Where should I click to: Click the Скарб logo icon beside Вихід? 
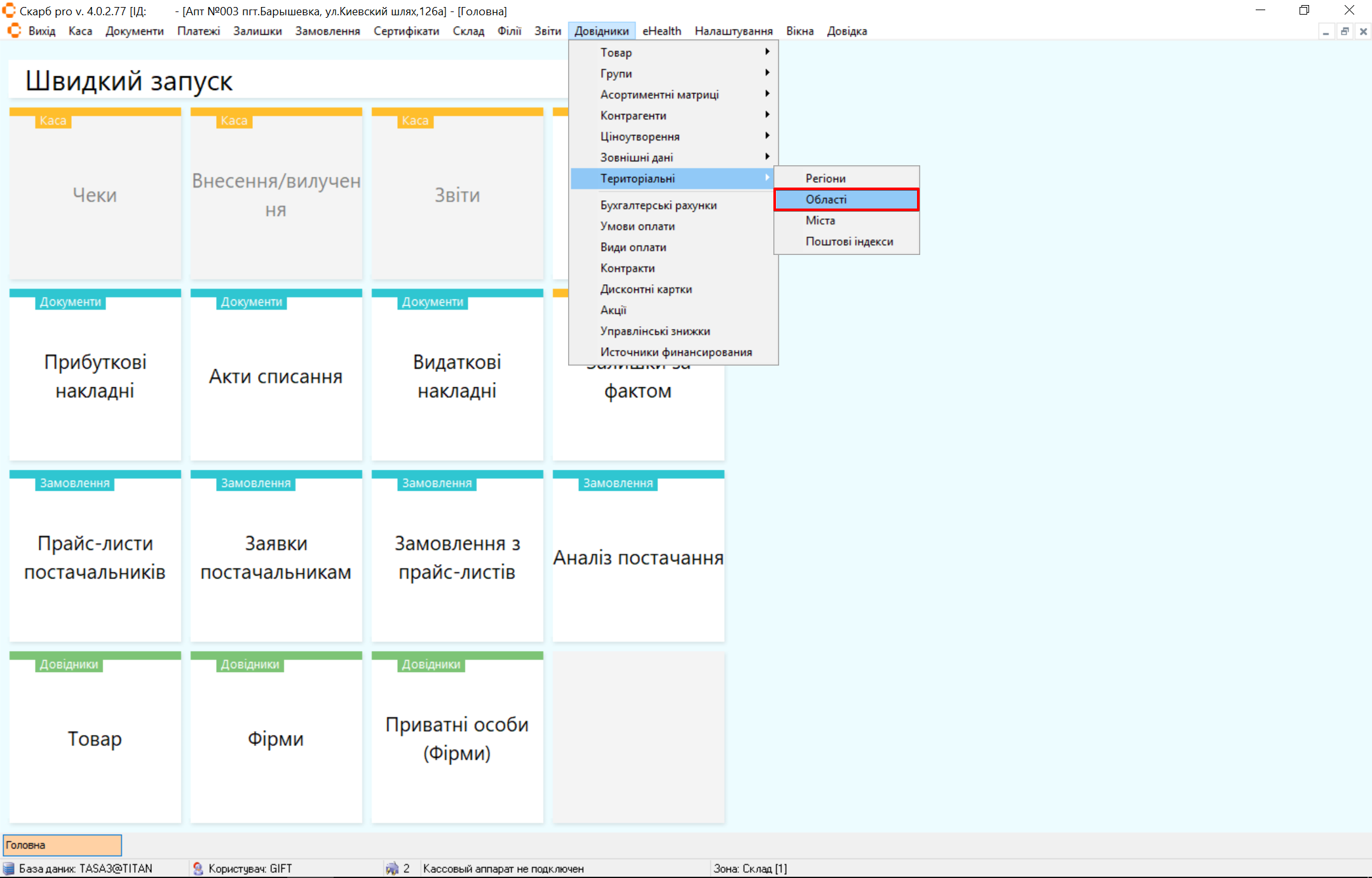click(x=14, y=31)
